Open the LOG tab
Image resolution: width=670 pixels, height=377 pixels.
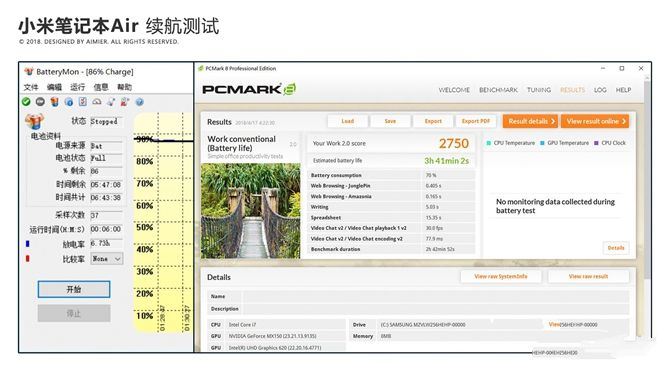[x=600, y=90]
